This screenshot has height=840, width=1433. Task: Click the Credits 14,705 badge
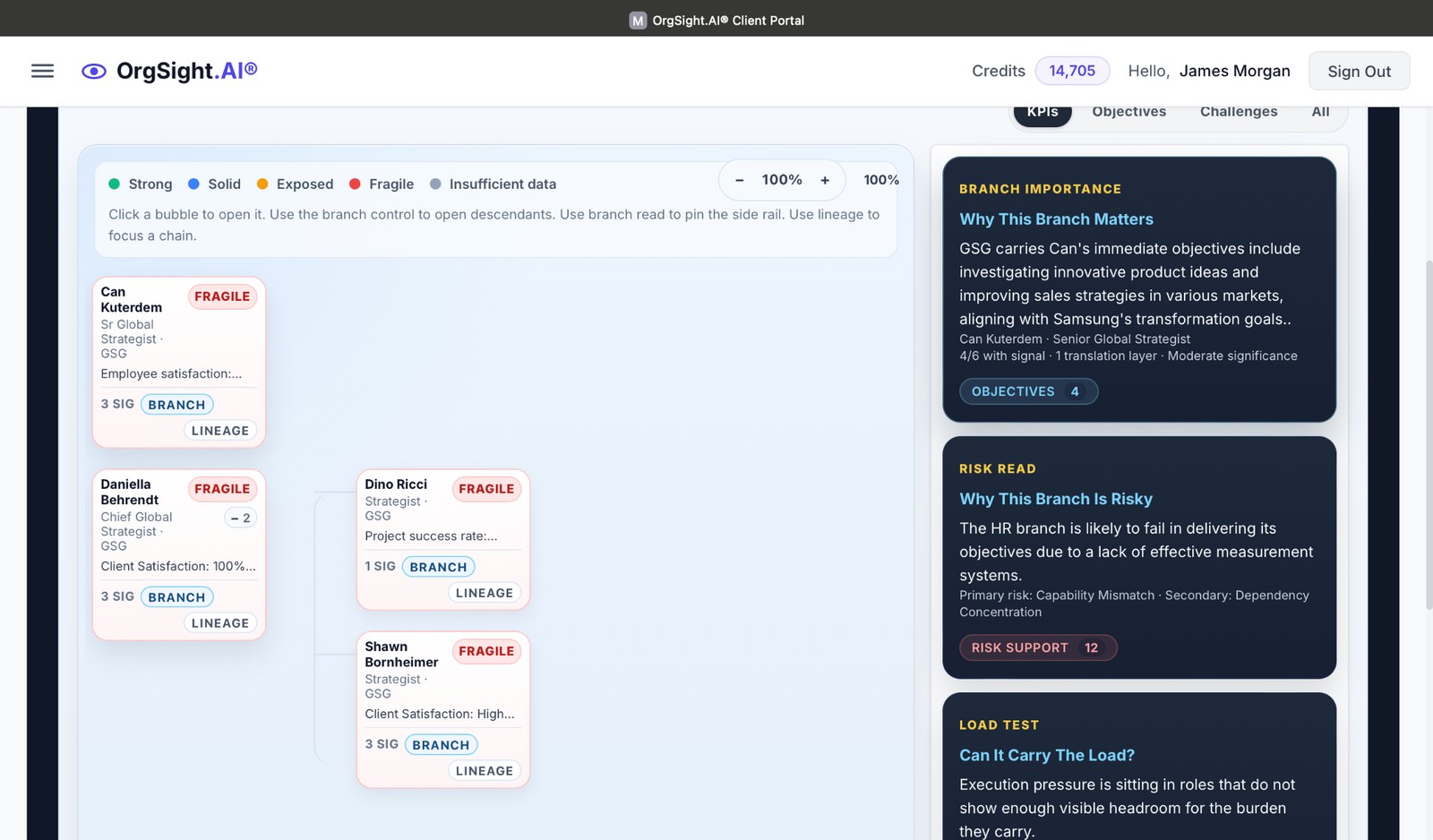coord(1072,71)
